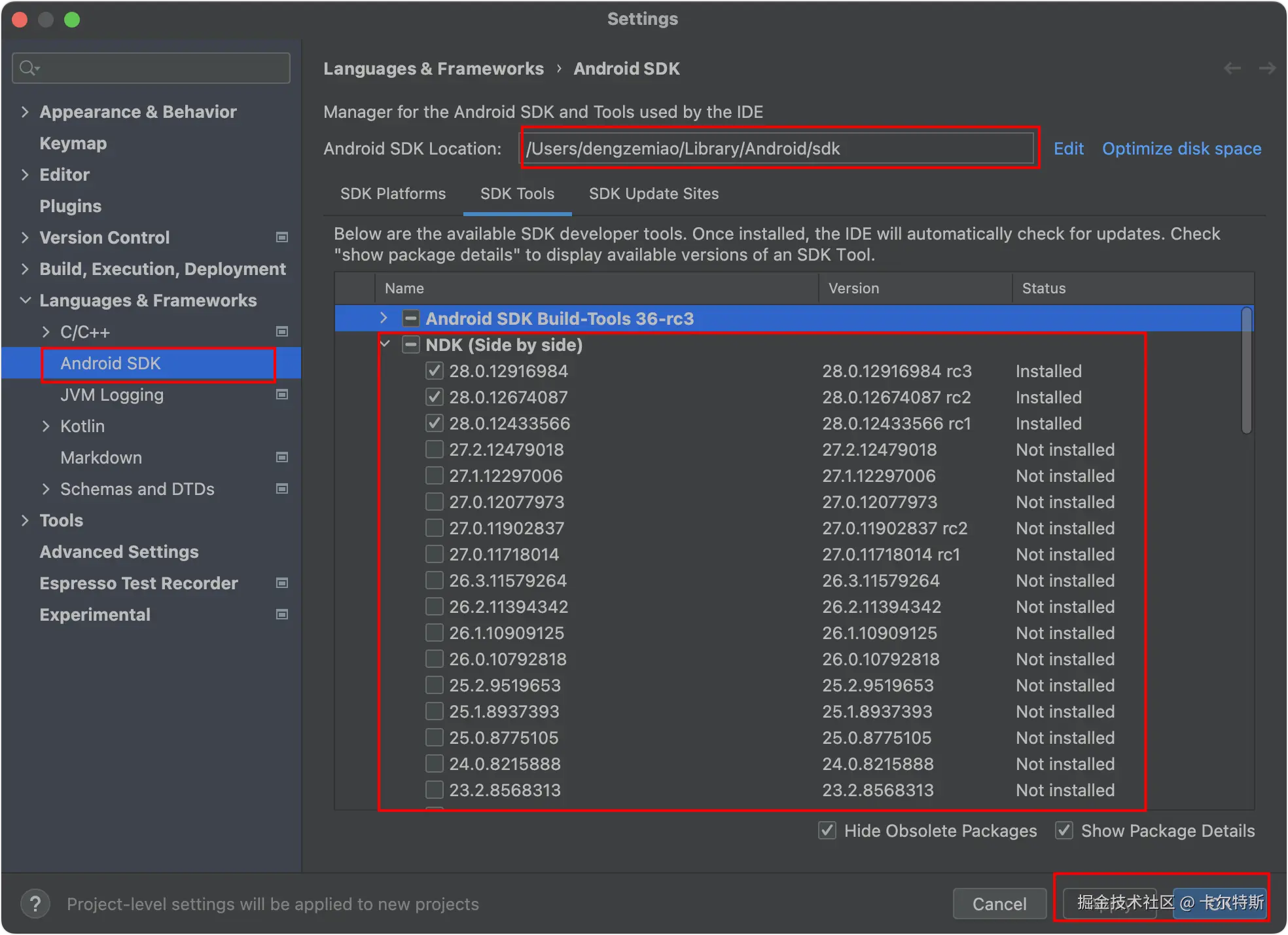
Task: Click Optimize disk space link
Action: point(1181,149)
